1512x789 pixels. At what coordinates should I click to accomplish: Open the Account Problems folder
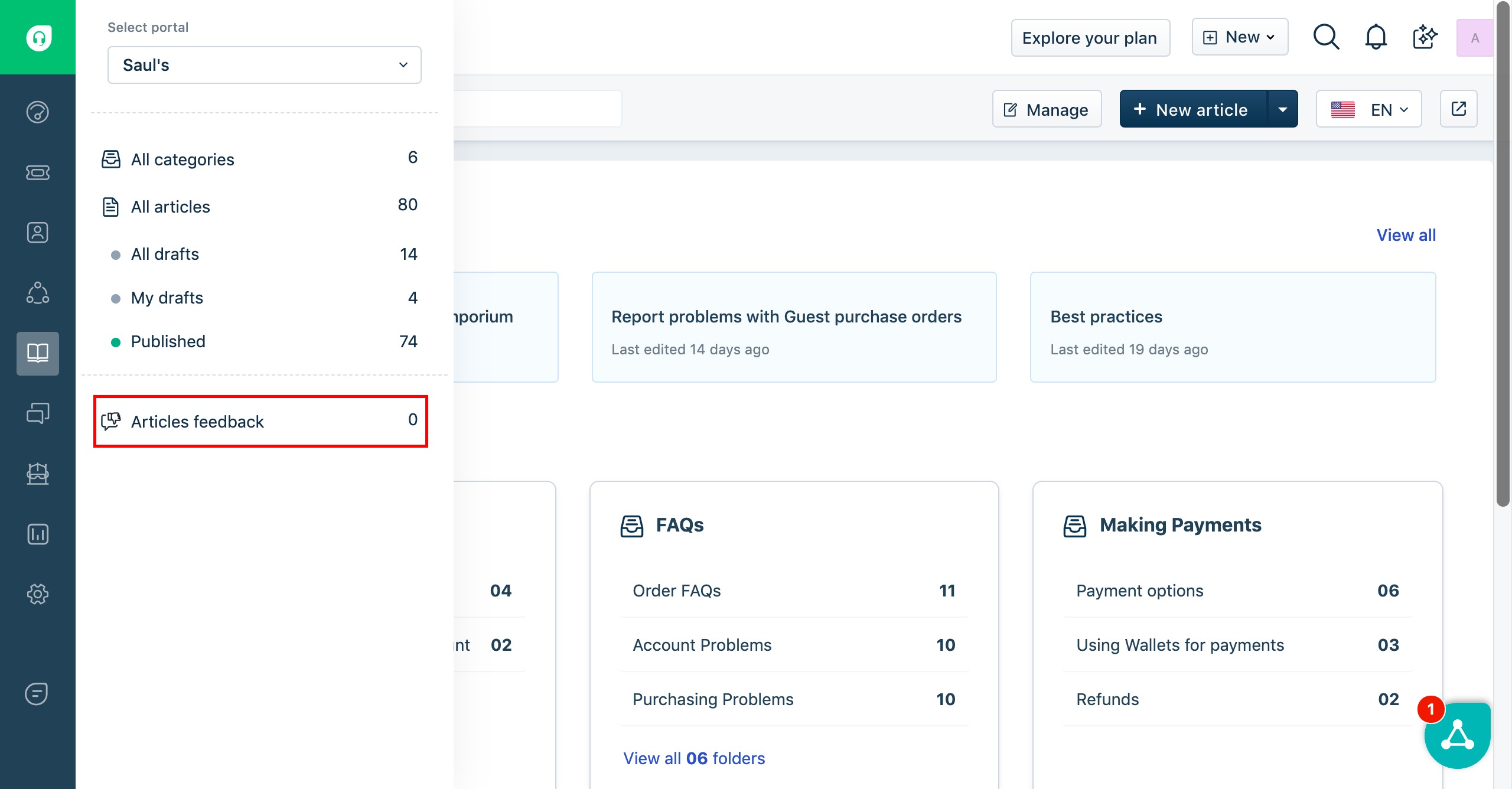coord(794,645)
